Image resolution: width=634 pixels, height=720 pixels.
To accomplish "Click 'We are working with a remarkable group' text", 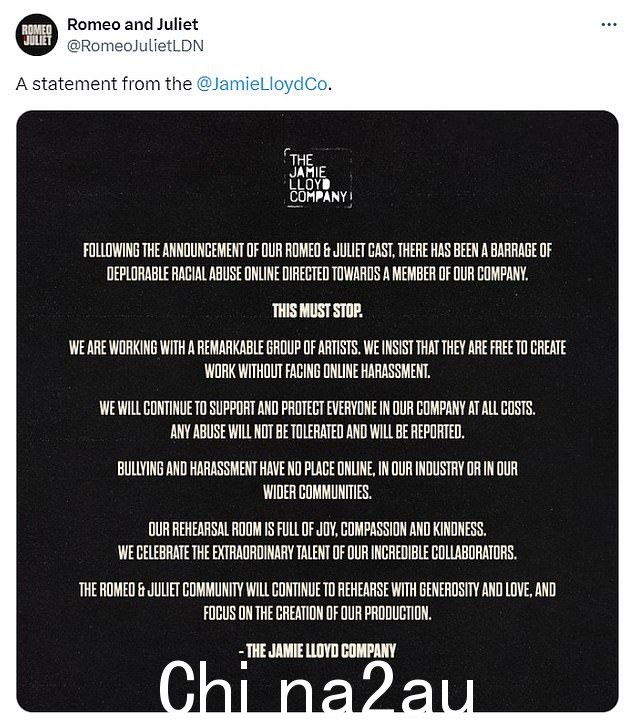I will 317,359.
